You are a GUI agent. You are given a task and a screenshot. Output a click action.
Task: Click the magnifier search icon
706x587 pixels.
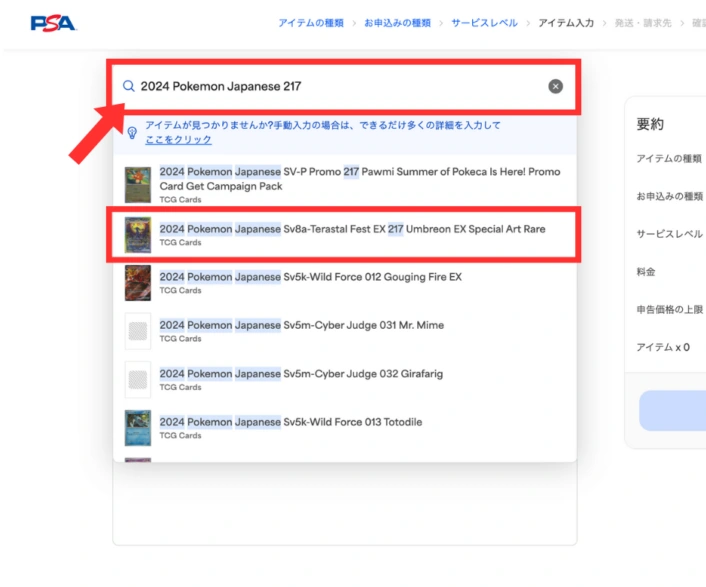[x=129, y=86]
